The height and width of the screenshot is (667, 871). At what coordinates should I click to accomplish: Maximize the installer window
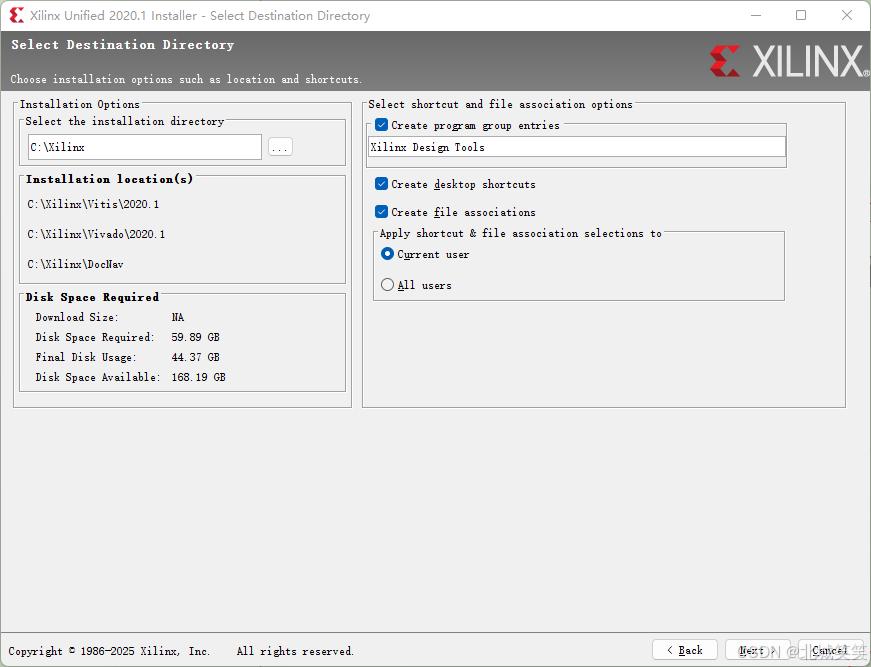tap(801, 15)
